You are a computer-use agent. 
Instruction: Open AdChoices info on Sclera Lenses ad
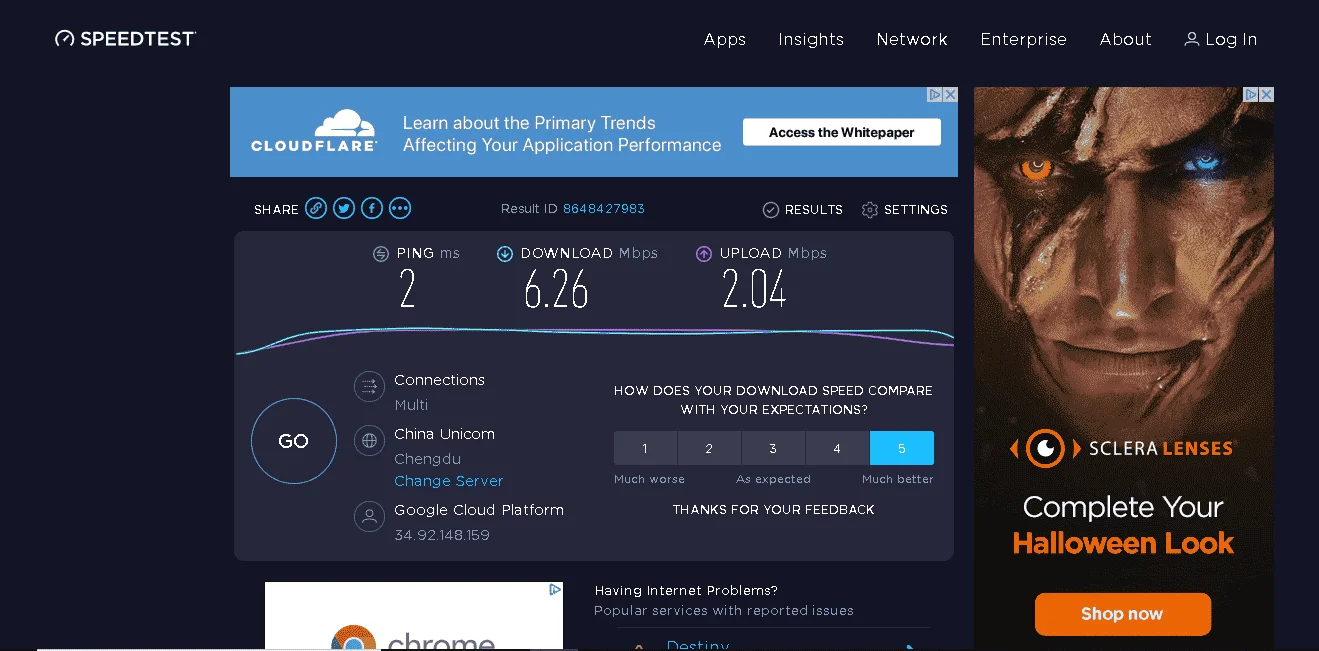[x=1251, y=95]
